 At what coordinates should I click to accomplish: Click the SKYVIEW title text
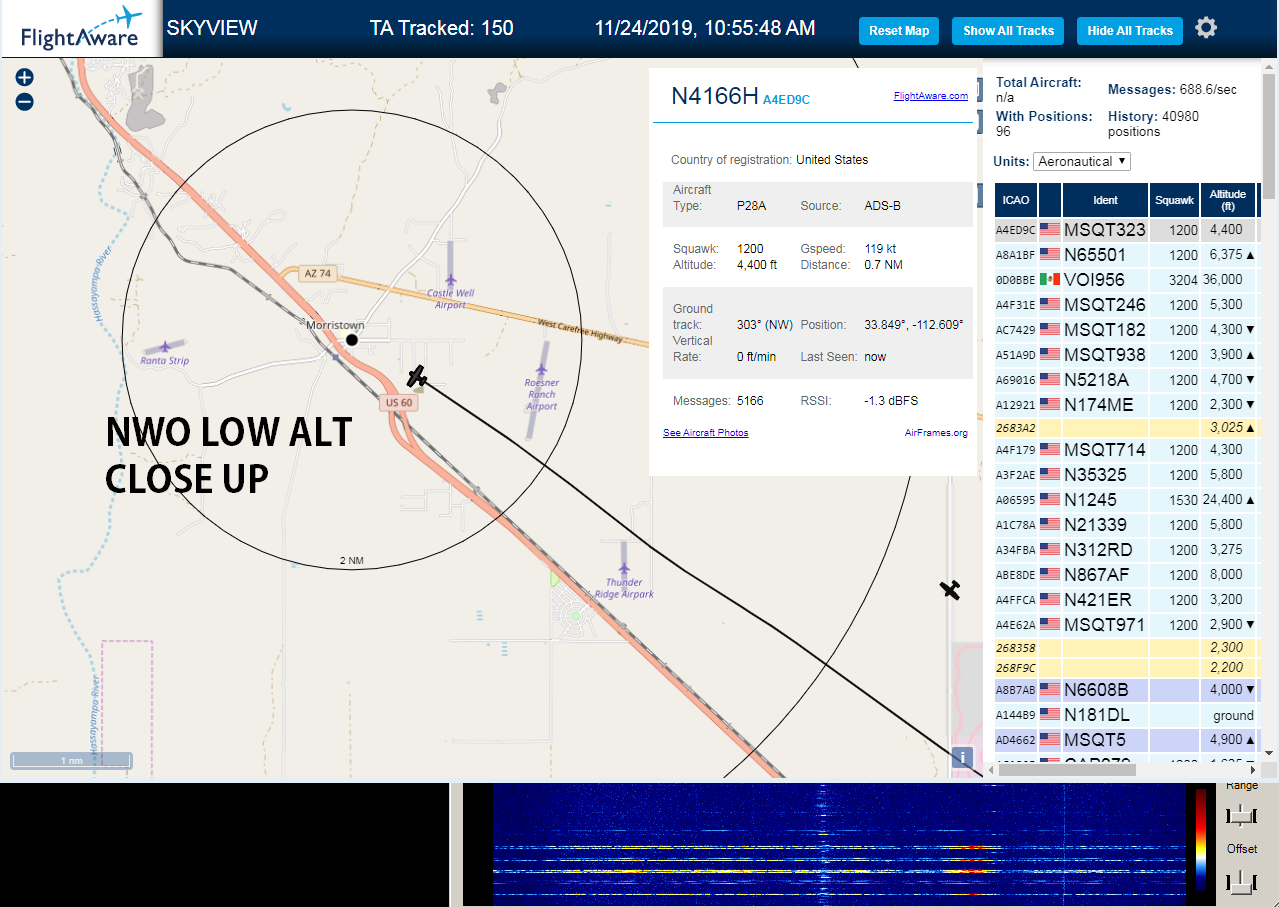point(212,28)
